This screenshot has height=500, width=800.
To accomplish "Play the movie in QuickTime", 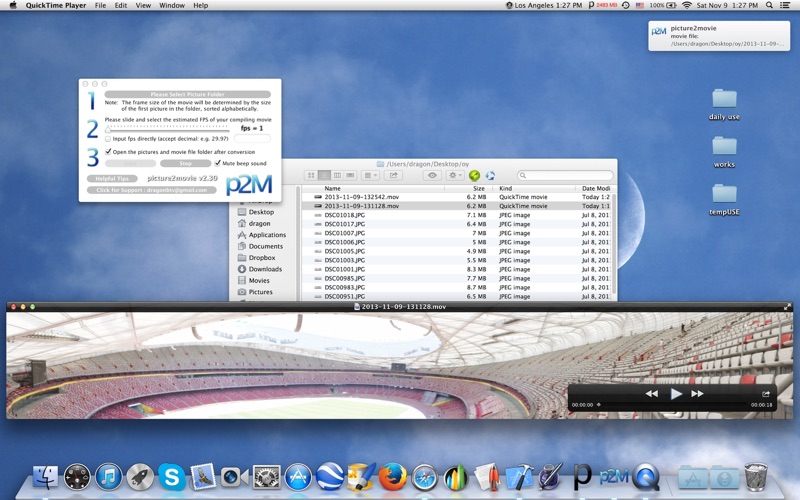I will 676,393.
